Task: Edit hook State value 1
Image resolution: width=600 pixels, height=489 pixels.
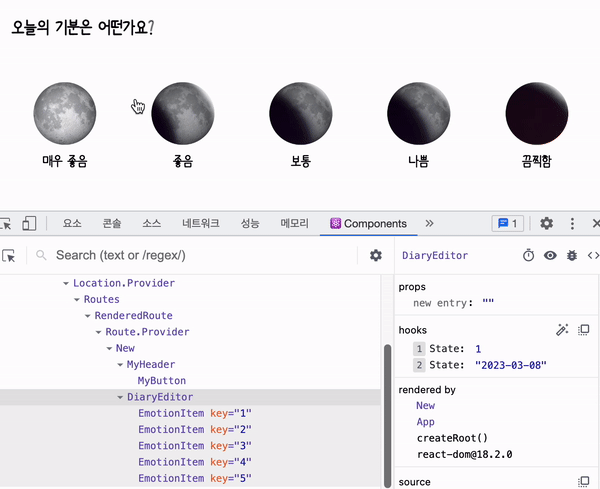Action: [478, 349]
